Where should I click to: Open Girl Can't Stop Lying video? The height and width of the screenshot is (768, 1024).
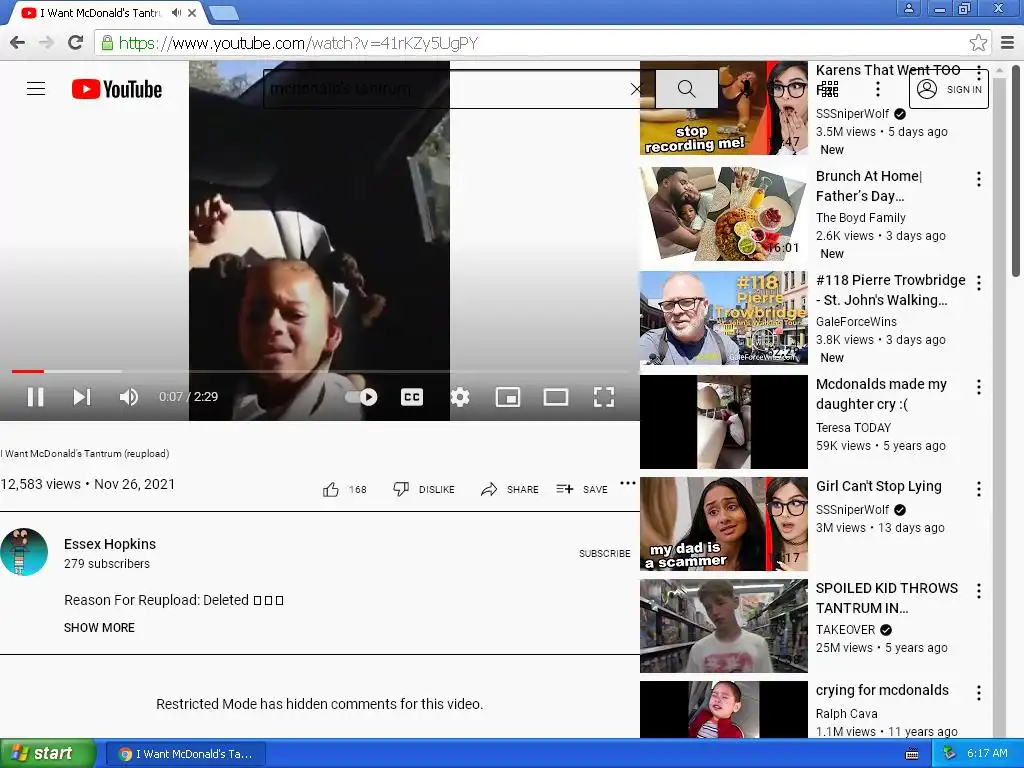724,524
